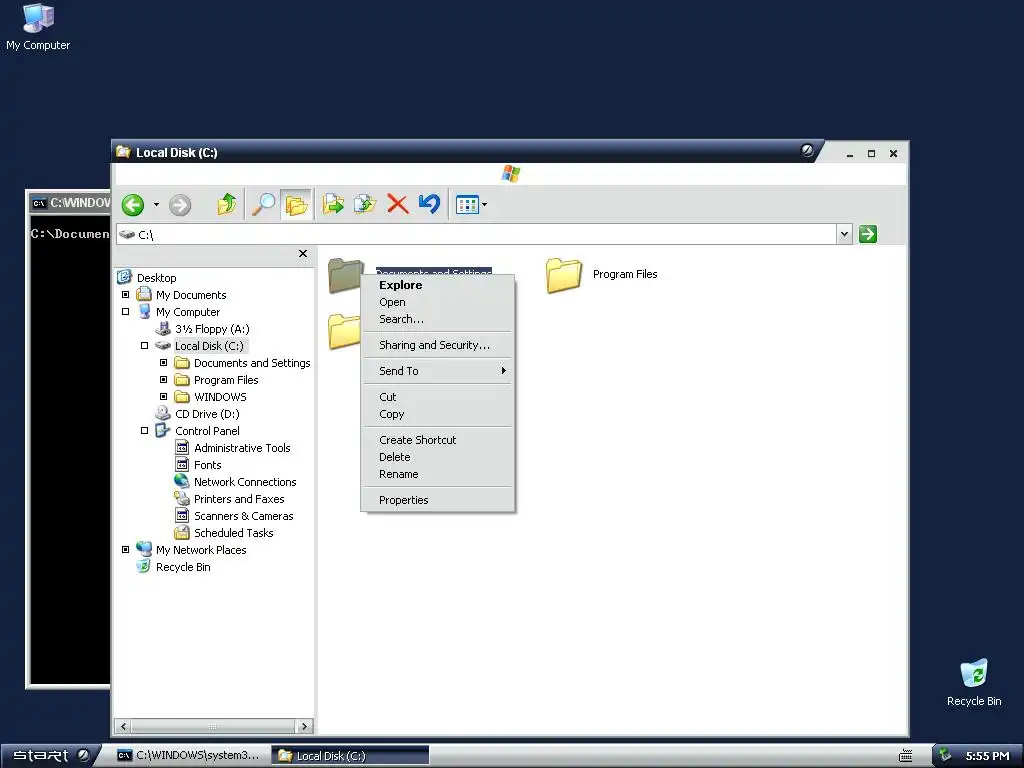Click the Start button
1024x768 pixels.
click(x=40, y=756)
